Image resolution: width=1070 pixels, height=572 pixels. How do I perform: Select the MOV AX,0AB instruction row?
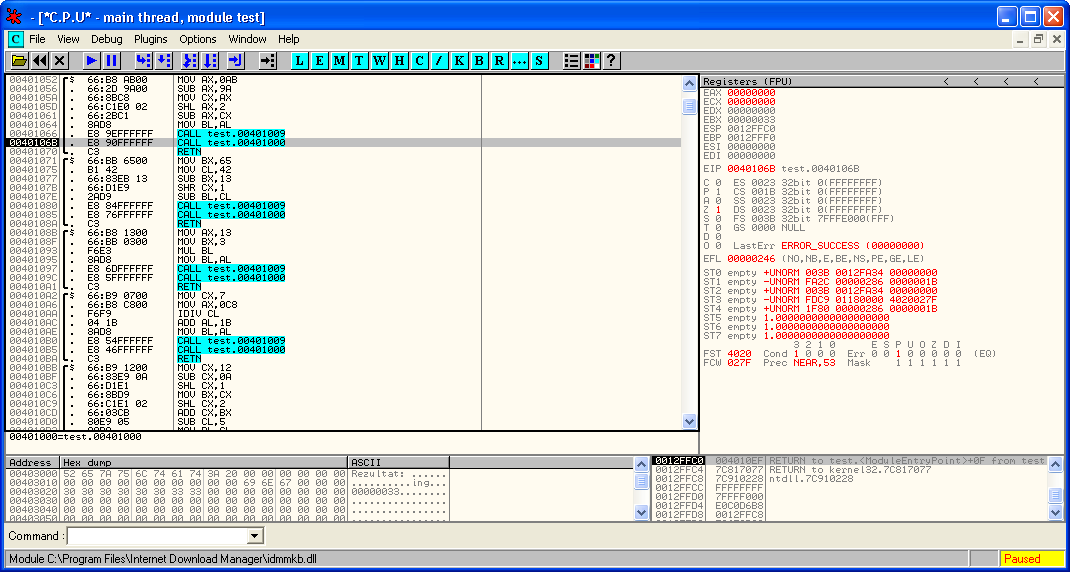coord(343,80)
